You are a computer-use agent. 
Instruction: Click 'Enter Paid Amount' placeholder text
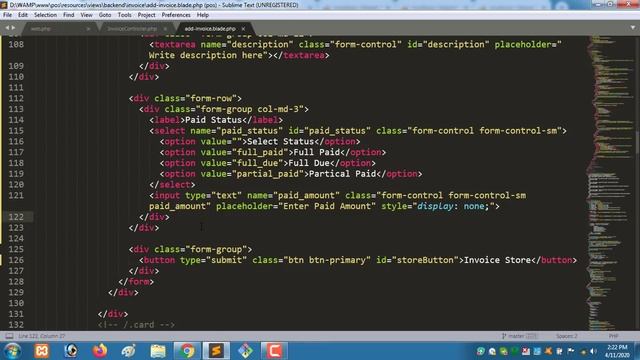click(x=327, y=206)
